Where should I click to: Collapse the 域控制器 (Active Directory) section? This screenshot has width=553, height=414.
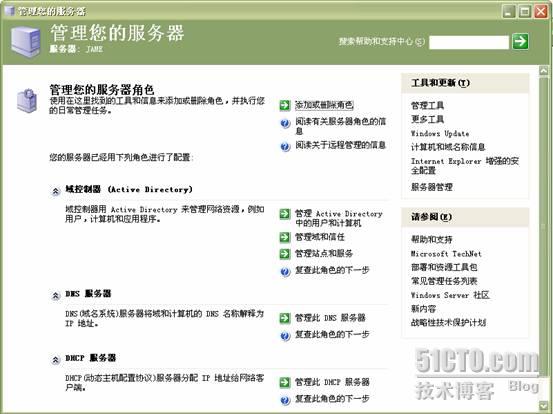(55, 191)
